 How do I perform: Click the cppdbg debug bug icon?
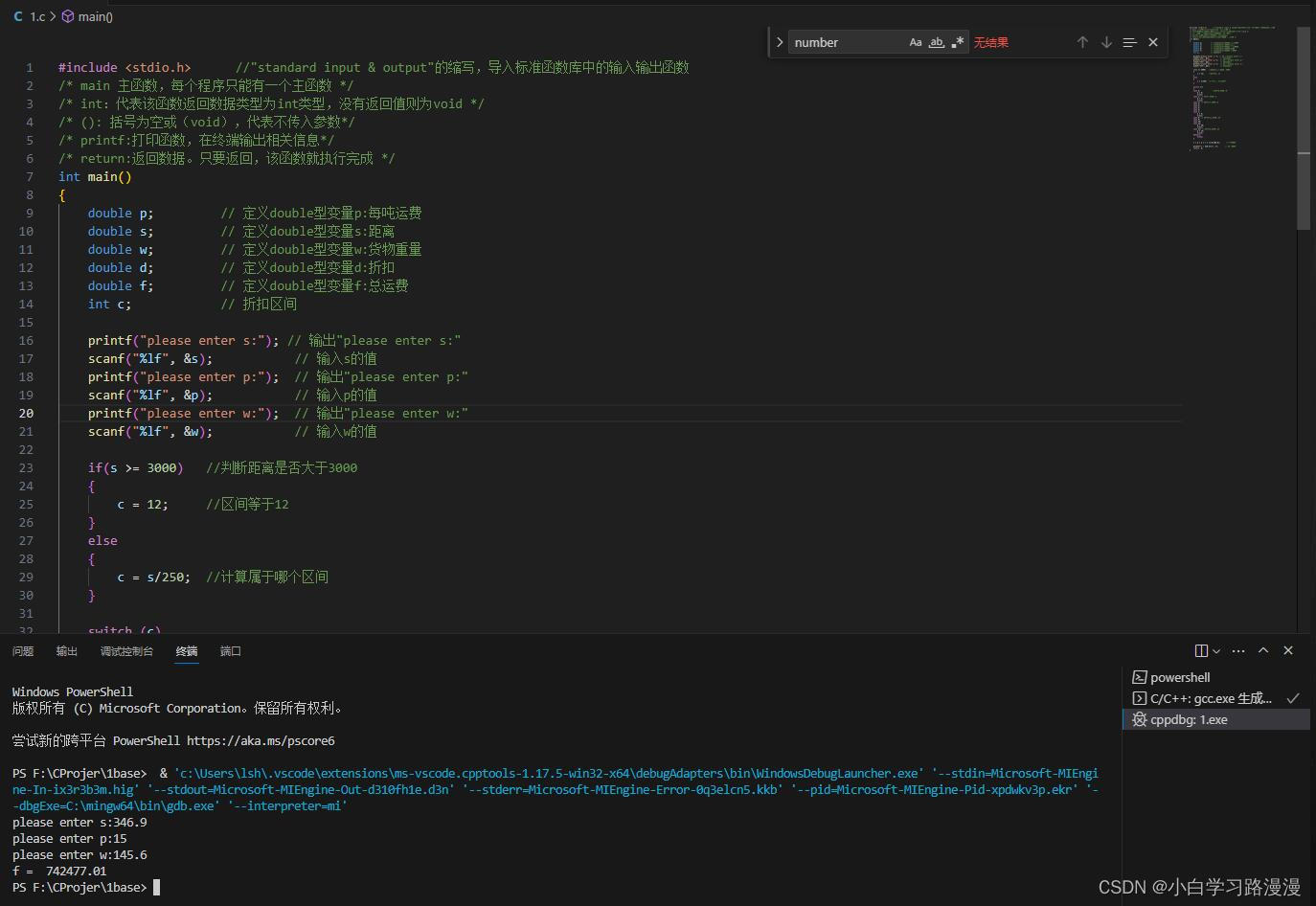point(1139,719)
